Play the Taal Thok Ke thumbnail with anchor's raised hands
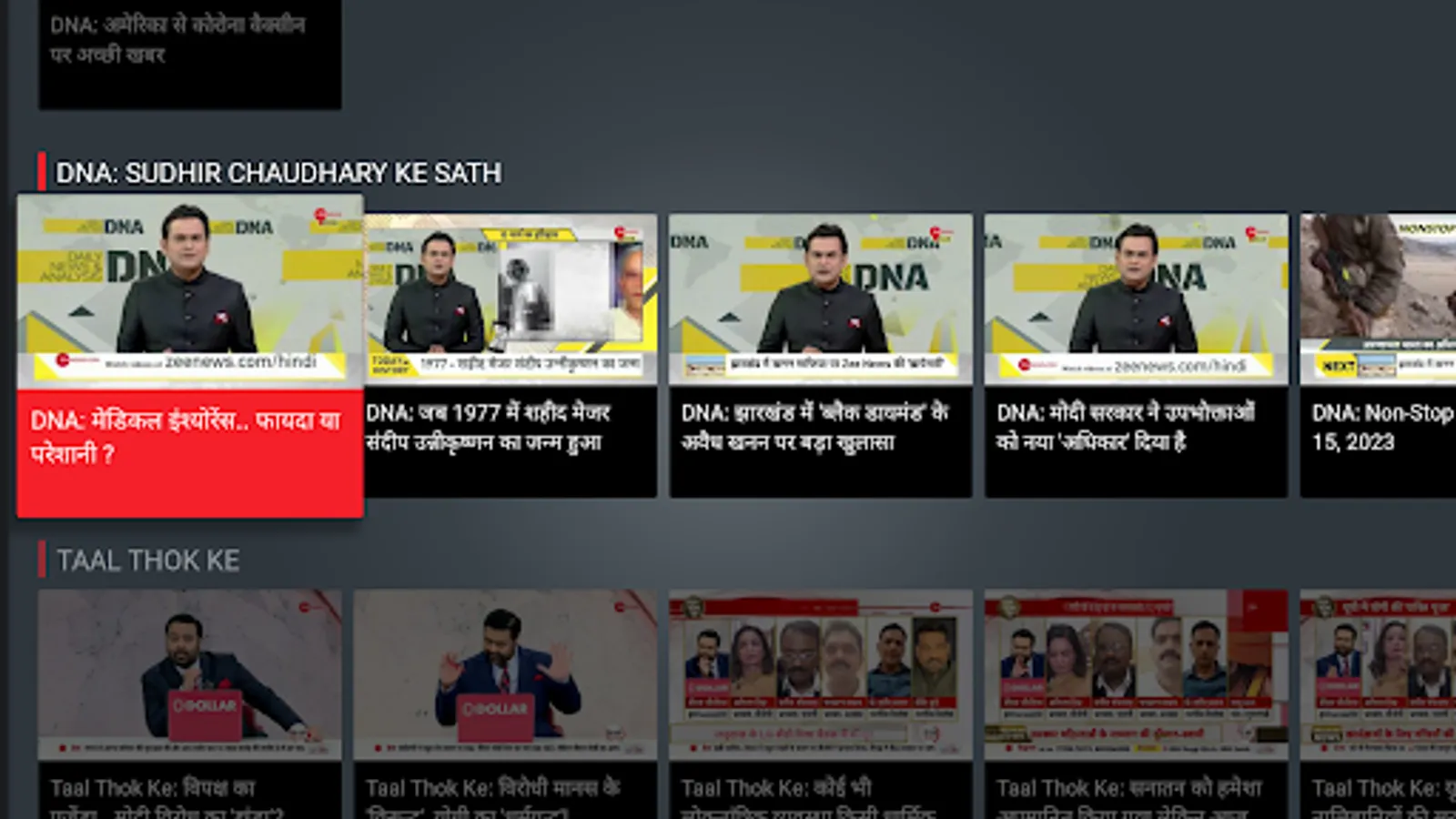 pyautogui.click(x=505, y=674)
